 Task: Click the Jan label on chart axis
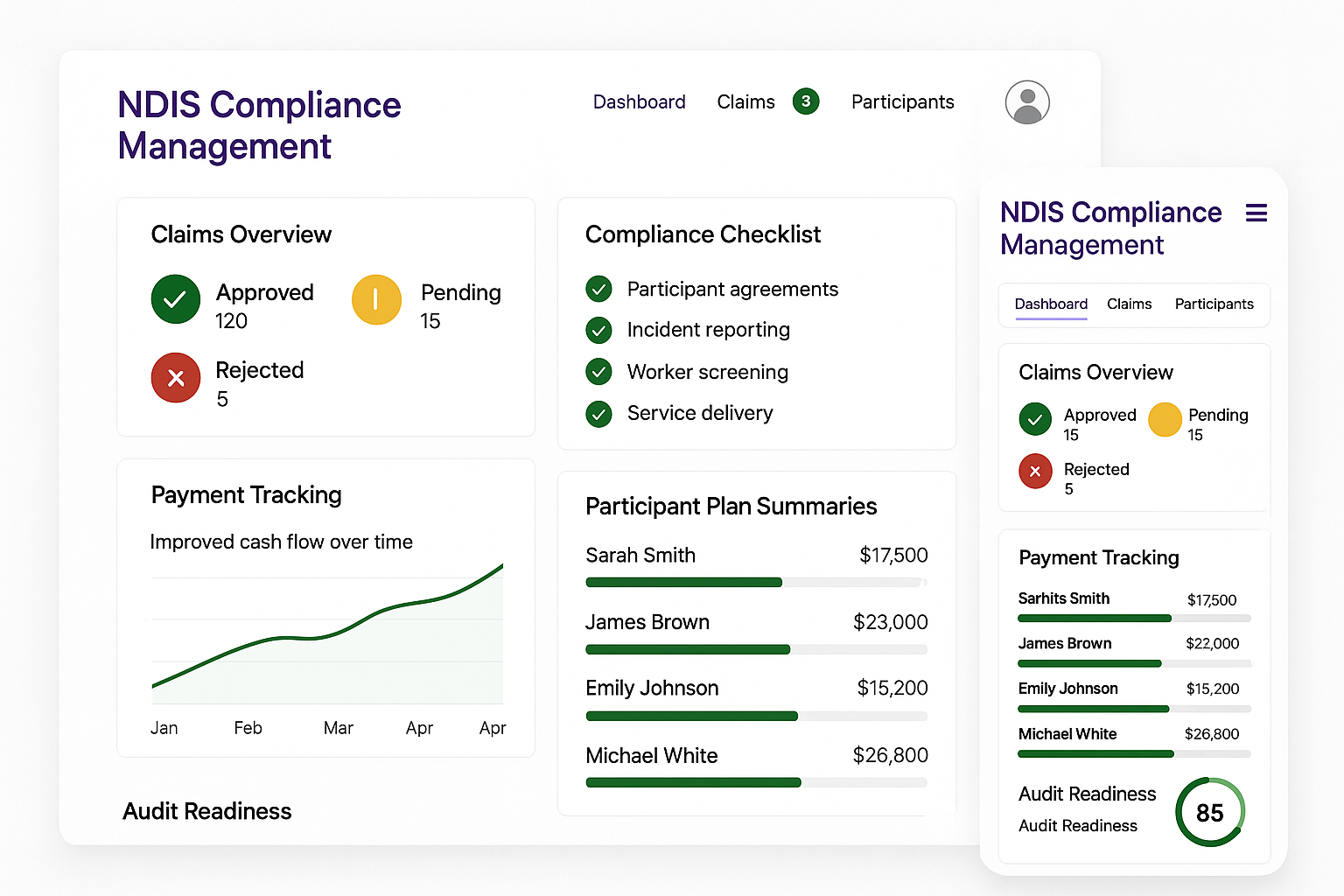[x=164, y=728]
